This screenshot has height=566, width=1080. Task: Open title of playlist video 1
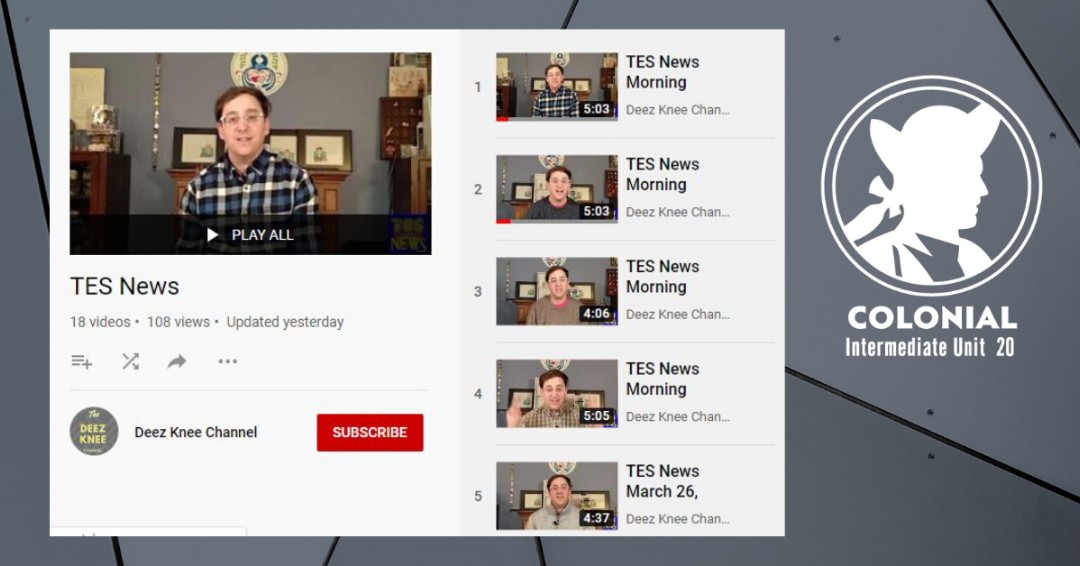(x=663, y=72)
